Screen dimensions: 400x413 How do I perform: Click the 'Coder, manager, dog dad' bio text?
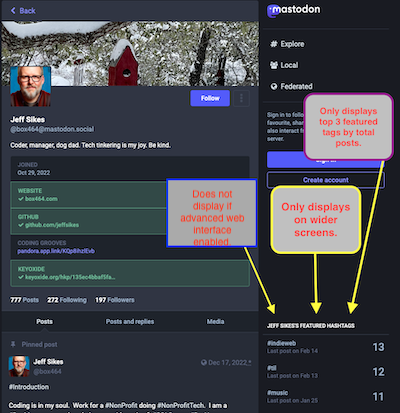tap(90, 145)
